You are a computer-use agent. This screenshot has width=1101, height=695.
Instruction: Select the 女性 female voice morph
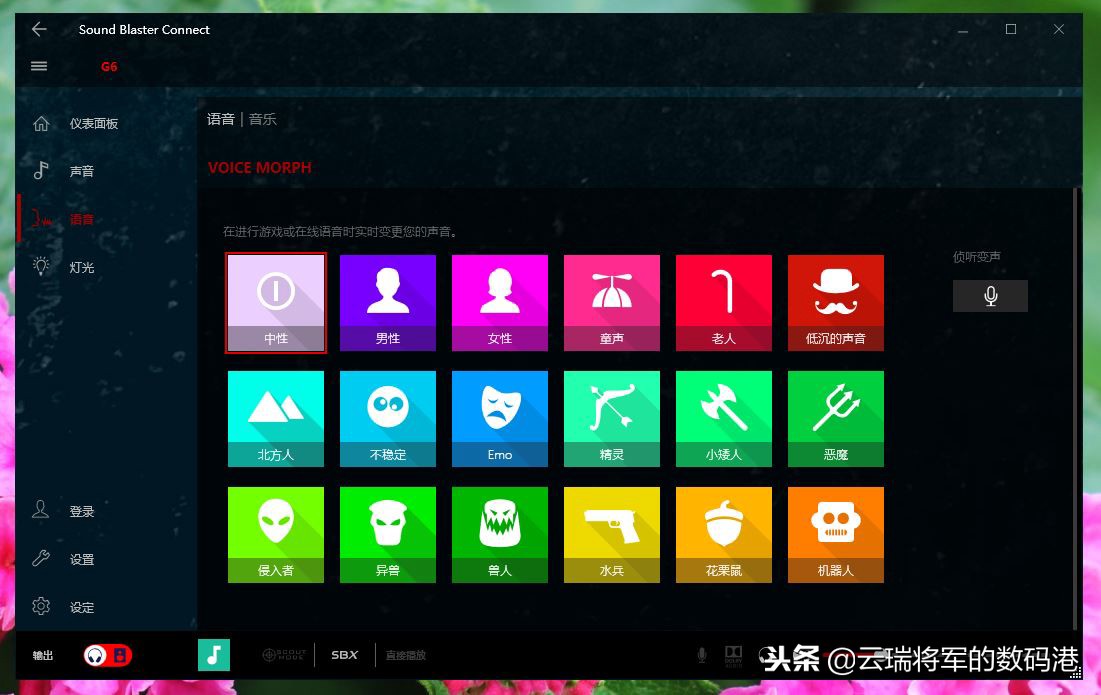500,303
